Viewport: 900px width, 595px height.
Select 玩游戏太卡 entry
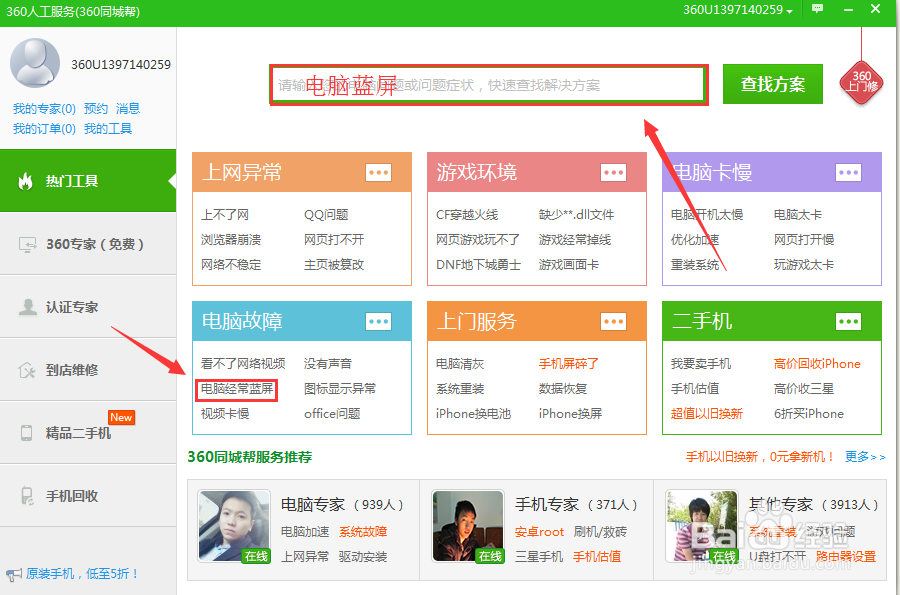(x=804, y=265)
